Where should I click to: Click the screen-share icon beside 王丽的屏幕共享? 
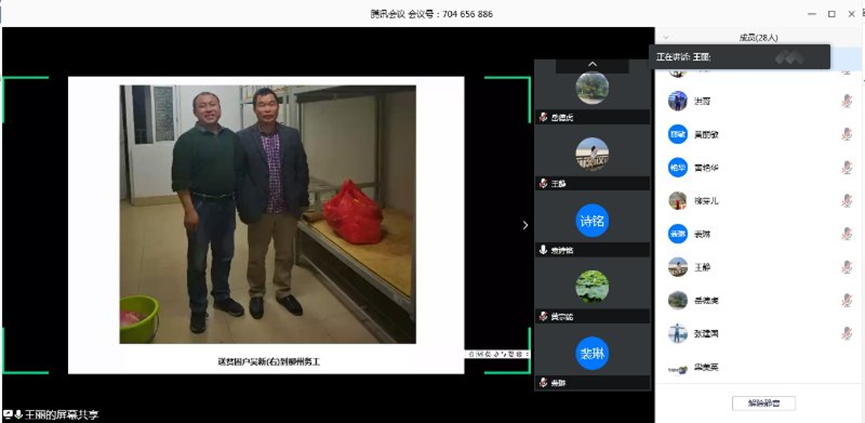tap(8, 414)
